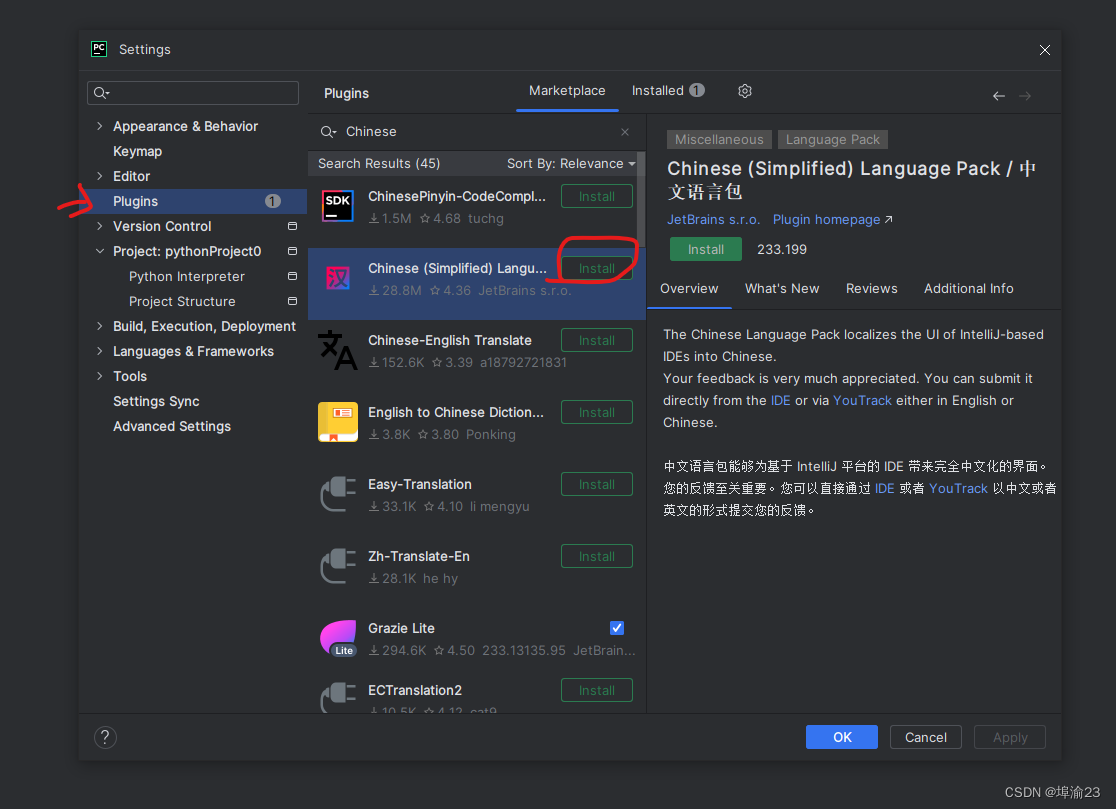1116x809 pixels.
Task: Install Easy-Translation plugin
Action: (596, 484)
